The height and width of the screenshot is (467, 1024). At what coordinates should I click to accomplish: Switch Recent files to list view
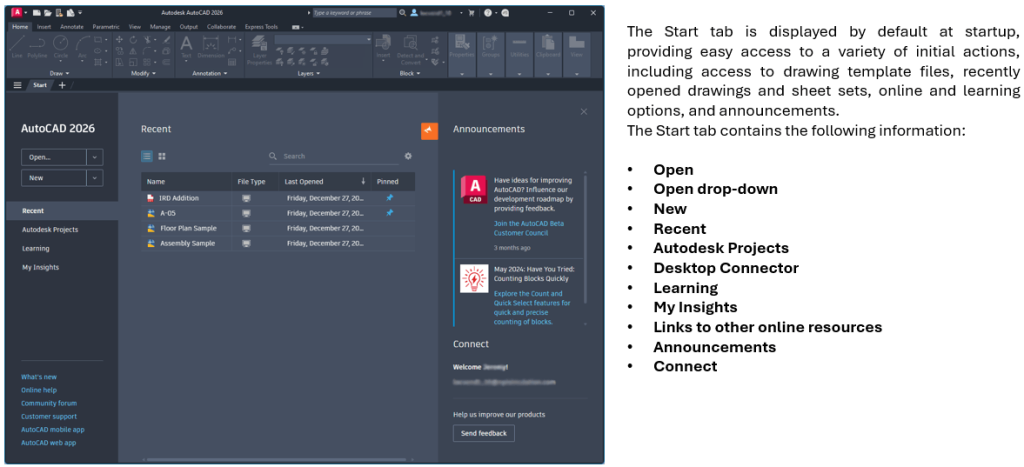coord(147,156)
